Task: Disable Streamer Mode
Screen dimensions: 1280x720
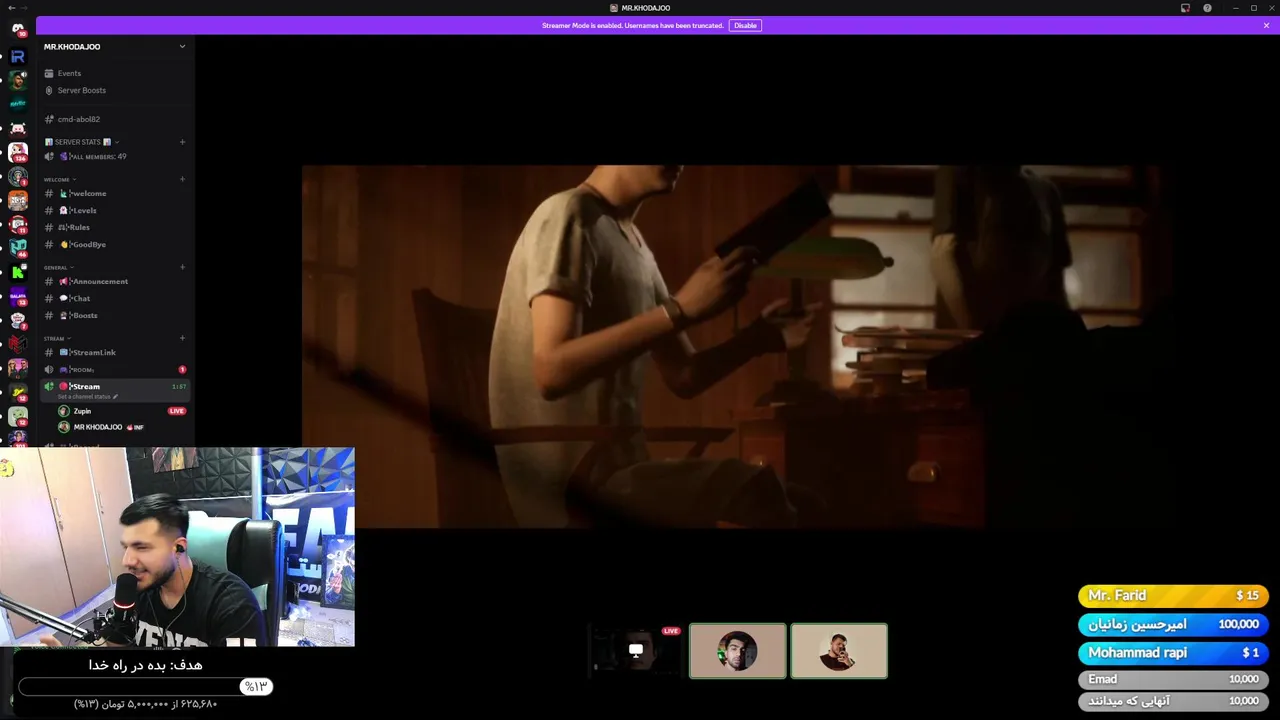Action: (x=745, y=25)
